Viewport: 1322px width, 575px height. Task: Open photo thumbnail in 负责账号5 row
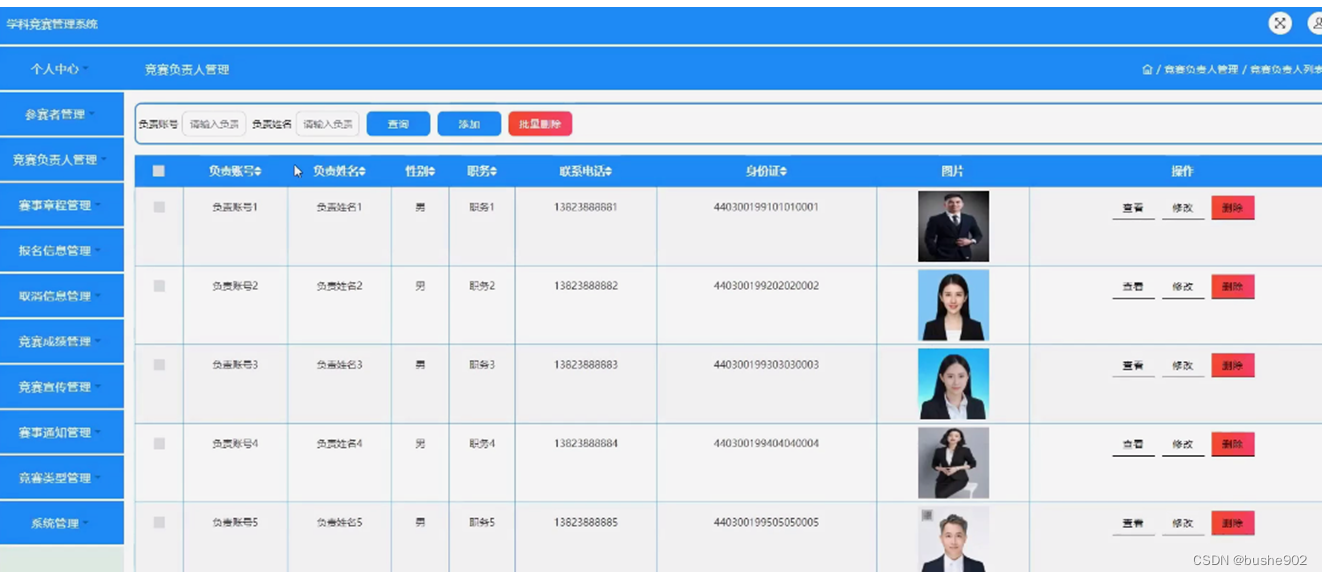click(953, 539)
